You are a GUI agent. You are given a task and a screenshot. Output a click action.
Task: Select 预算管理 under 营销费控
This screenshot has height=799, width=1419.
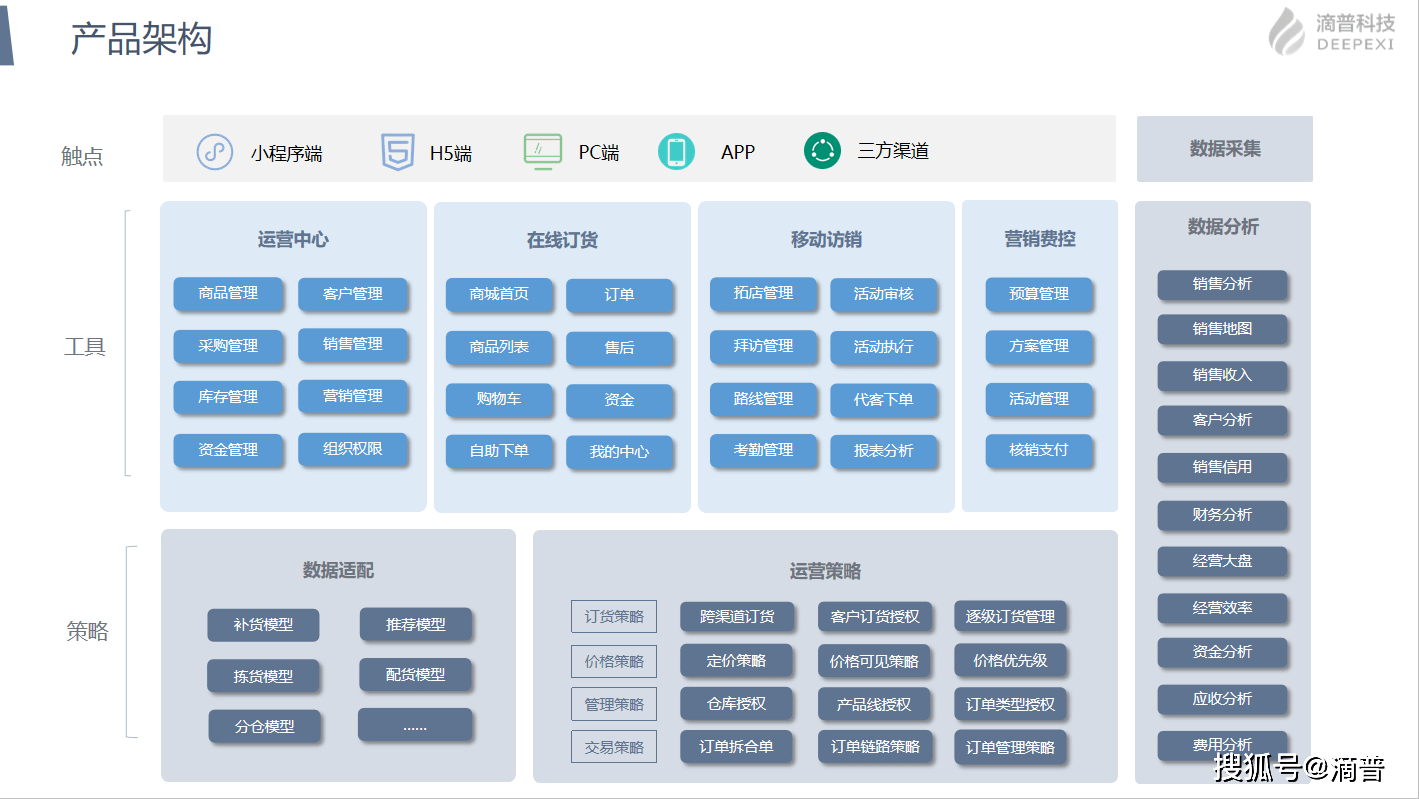(1039, 294)
